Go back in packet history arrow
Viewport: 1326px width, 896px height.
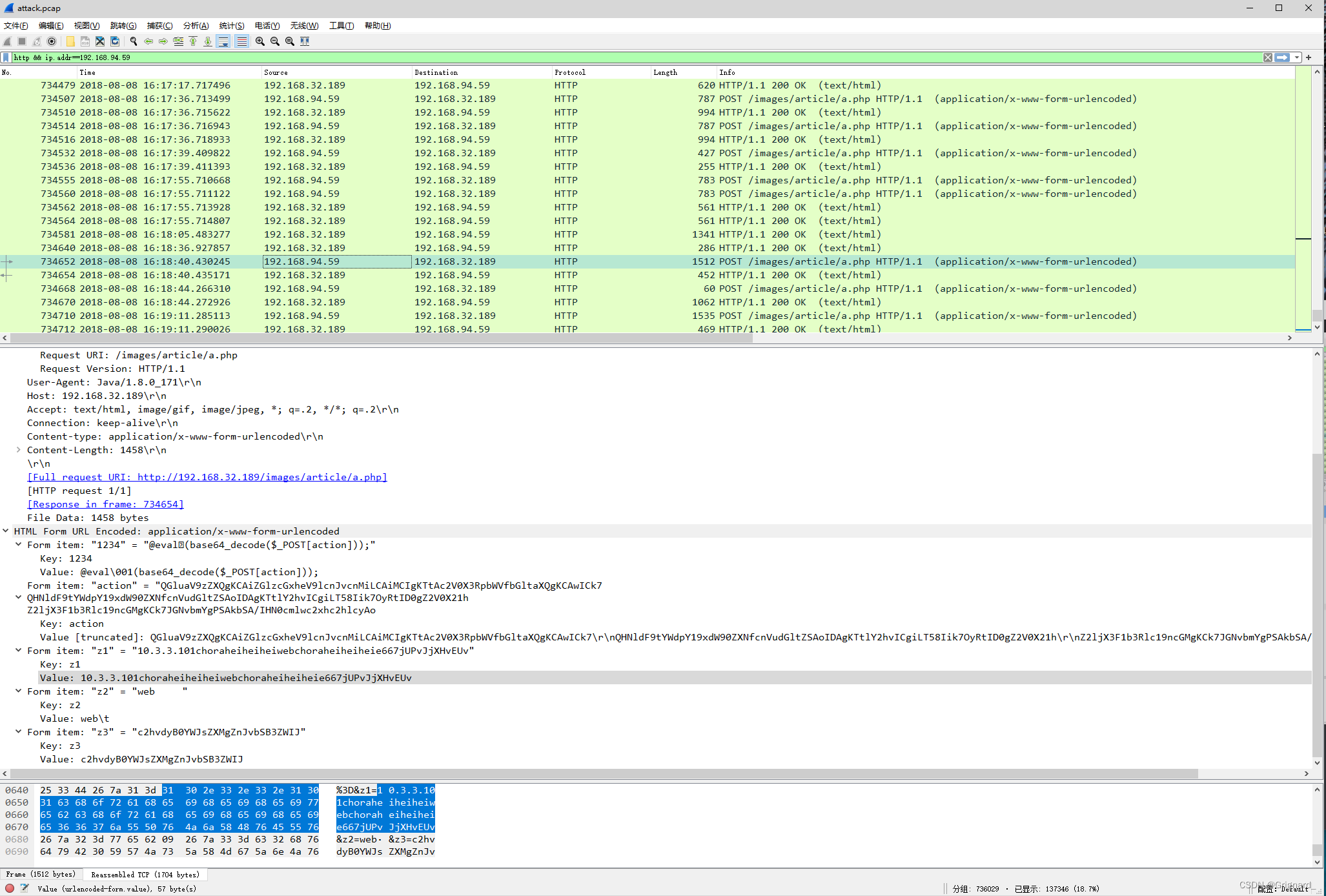148,41
